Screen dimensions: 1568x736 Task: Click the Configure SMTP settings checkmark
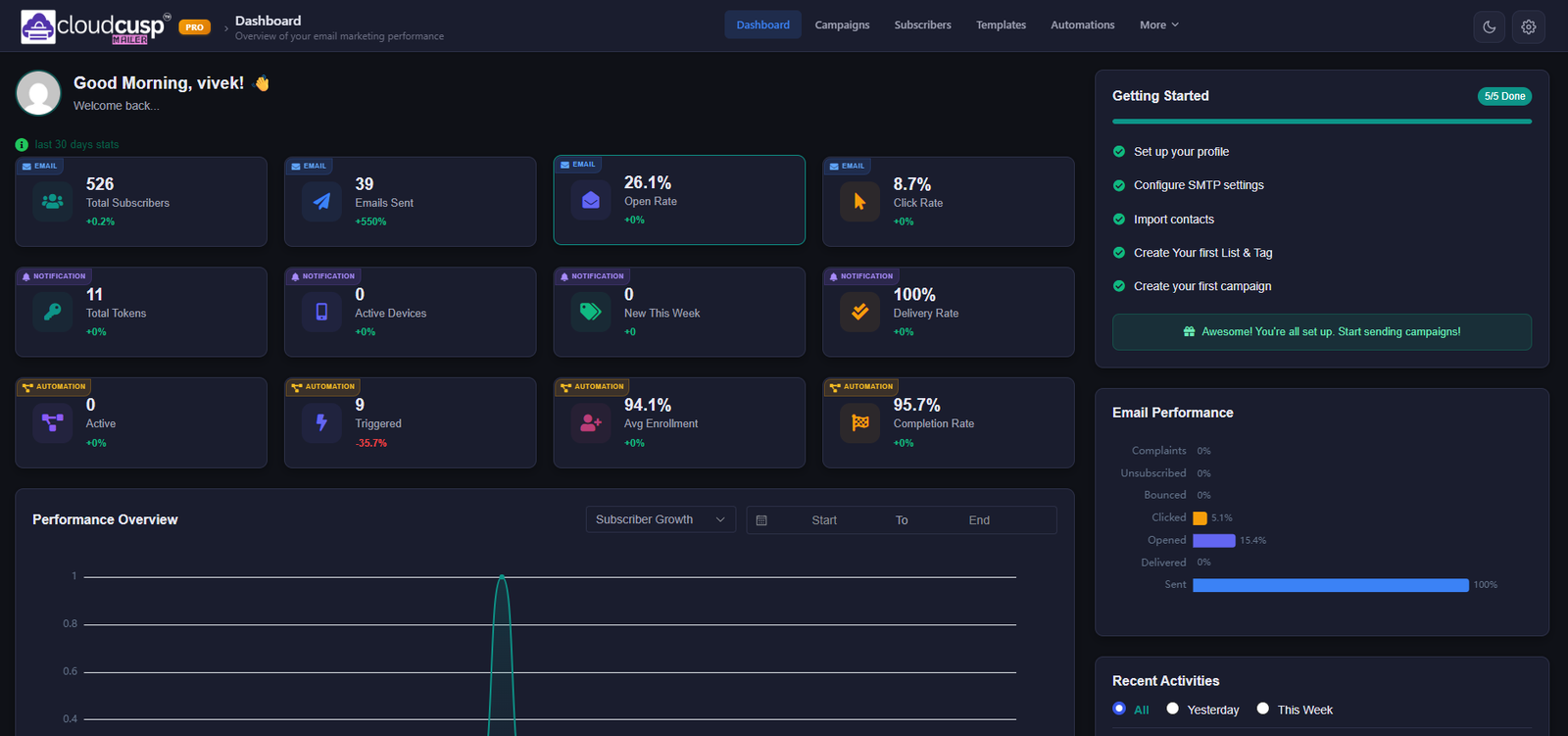click(1119, 185)
